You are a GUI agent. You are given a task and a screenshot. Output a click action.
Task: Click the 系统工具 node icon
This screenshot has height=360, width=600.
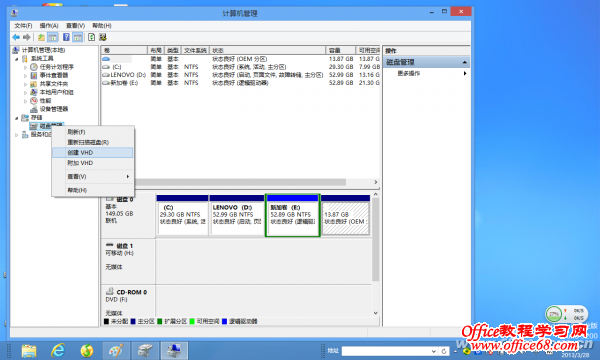25,59
